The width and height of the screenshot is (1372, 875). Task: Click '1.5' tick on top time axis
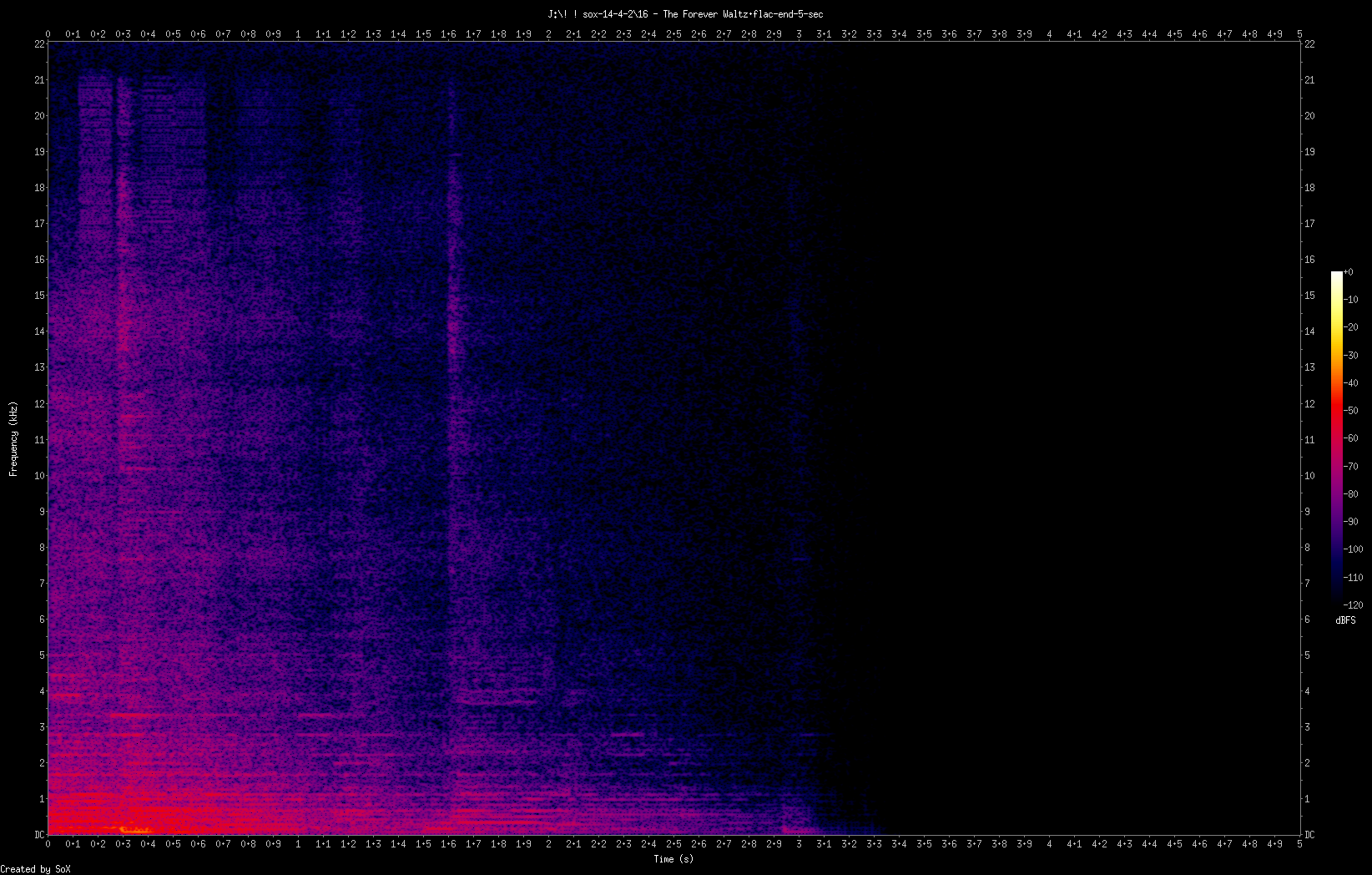pos(423,34)
